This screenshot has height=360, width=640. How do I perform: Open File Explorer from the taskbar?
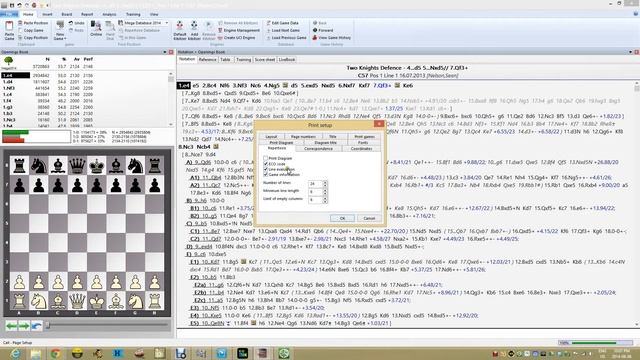36,353
